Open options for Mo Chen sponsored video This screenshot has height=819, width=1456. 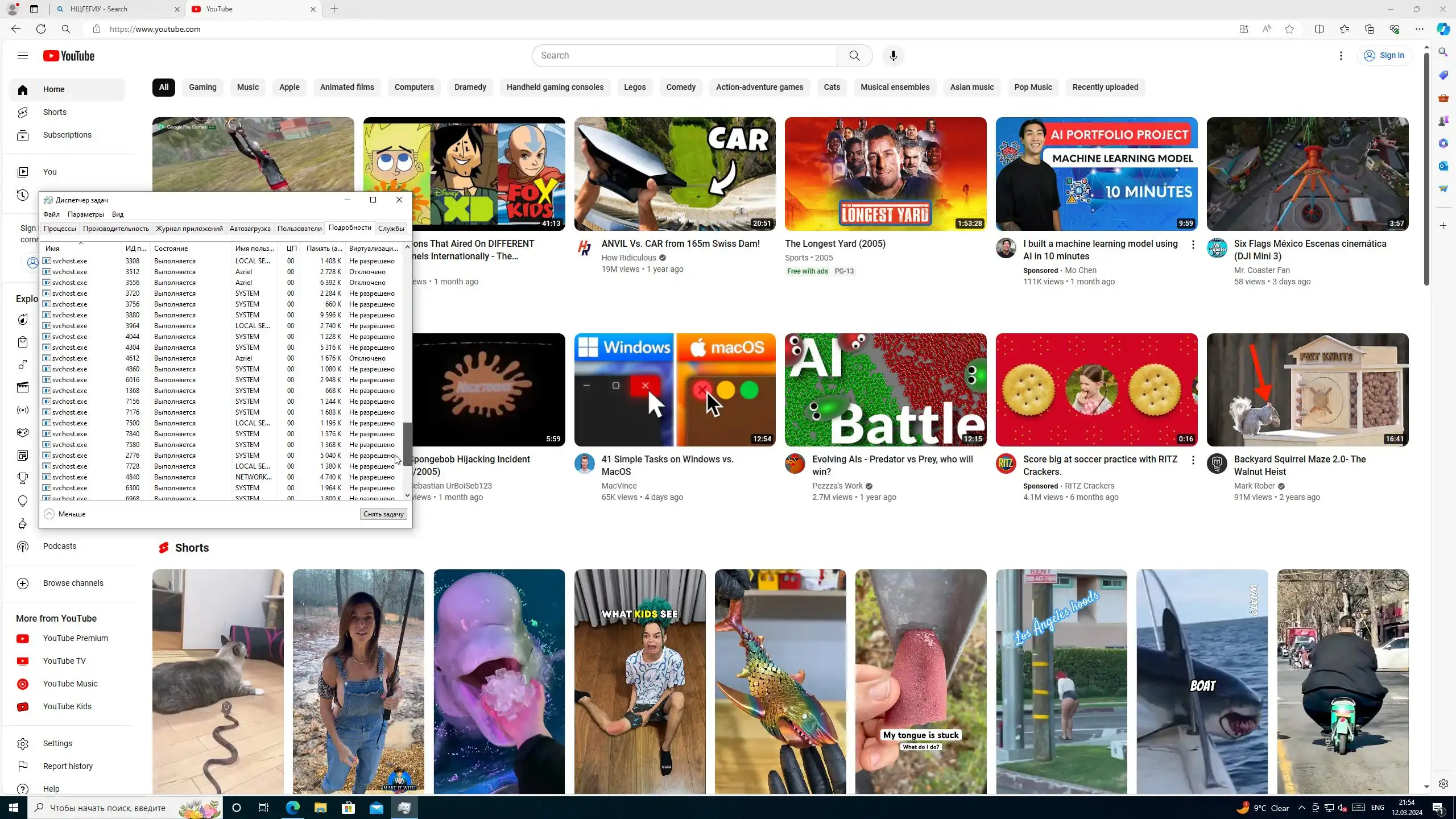coord(1193,245)
